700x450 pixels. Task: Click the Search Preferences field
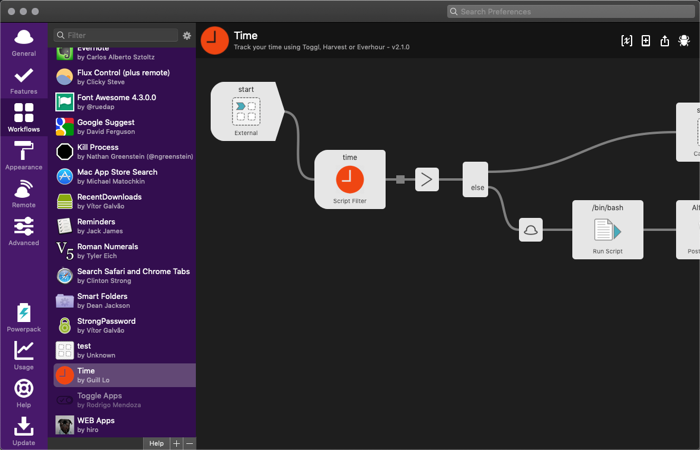coord(571,12)
